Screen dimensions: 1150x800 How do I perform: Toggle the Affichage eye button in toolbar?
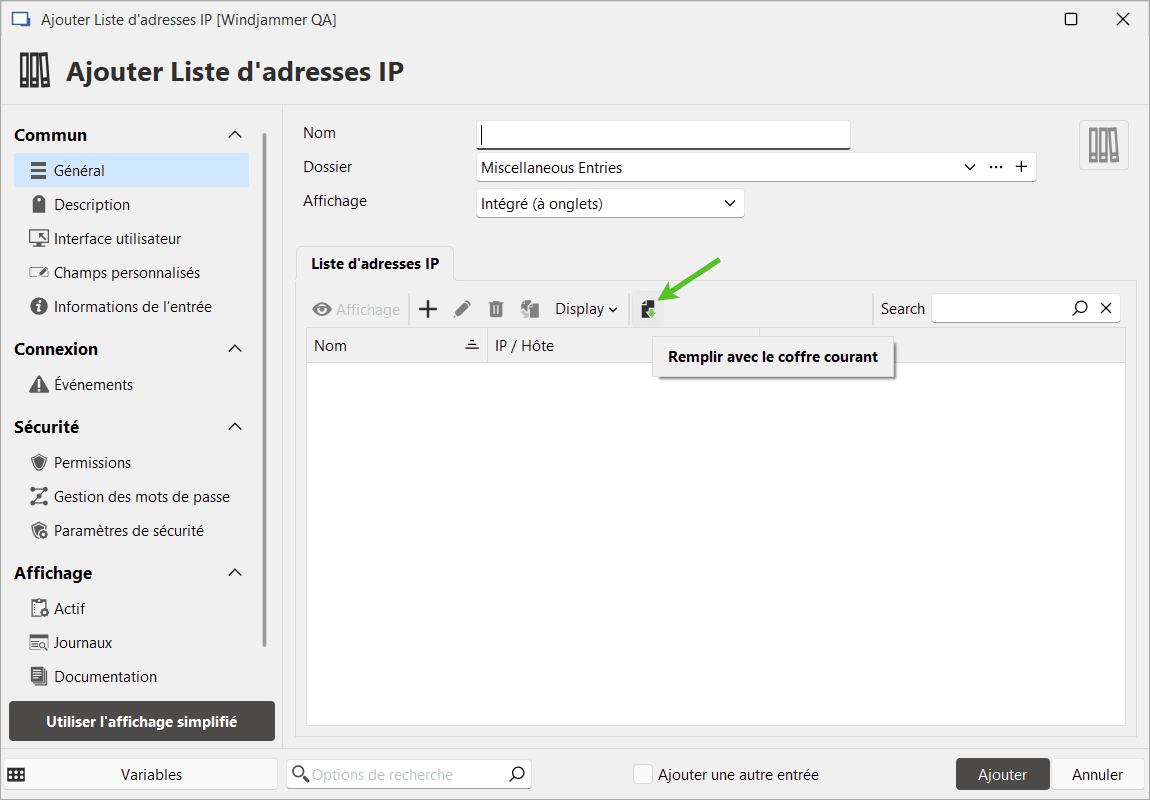[356, 309]
